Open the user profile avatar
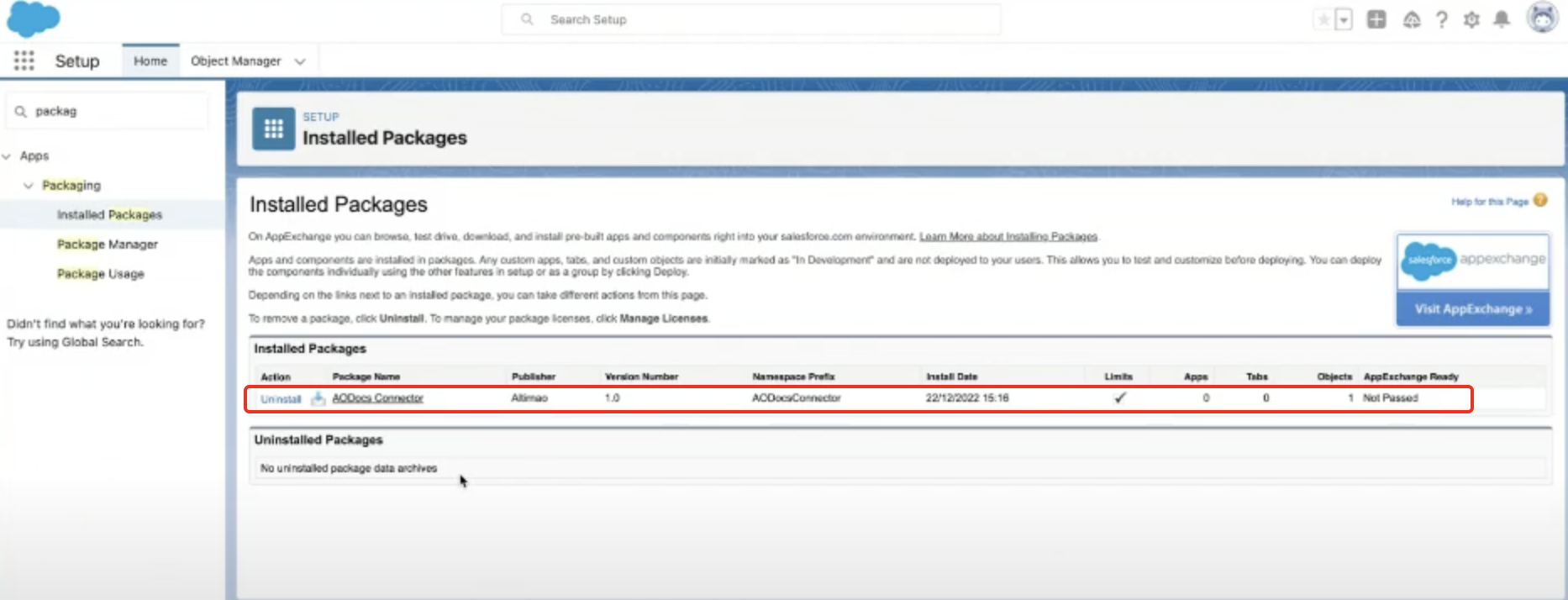The width and height of the screenshot is (1568, 600). pos(1542,18)
